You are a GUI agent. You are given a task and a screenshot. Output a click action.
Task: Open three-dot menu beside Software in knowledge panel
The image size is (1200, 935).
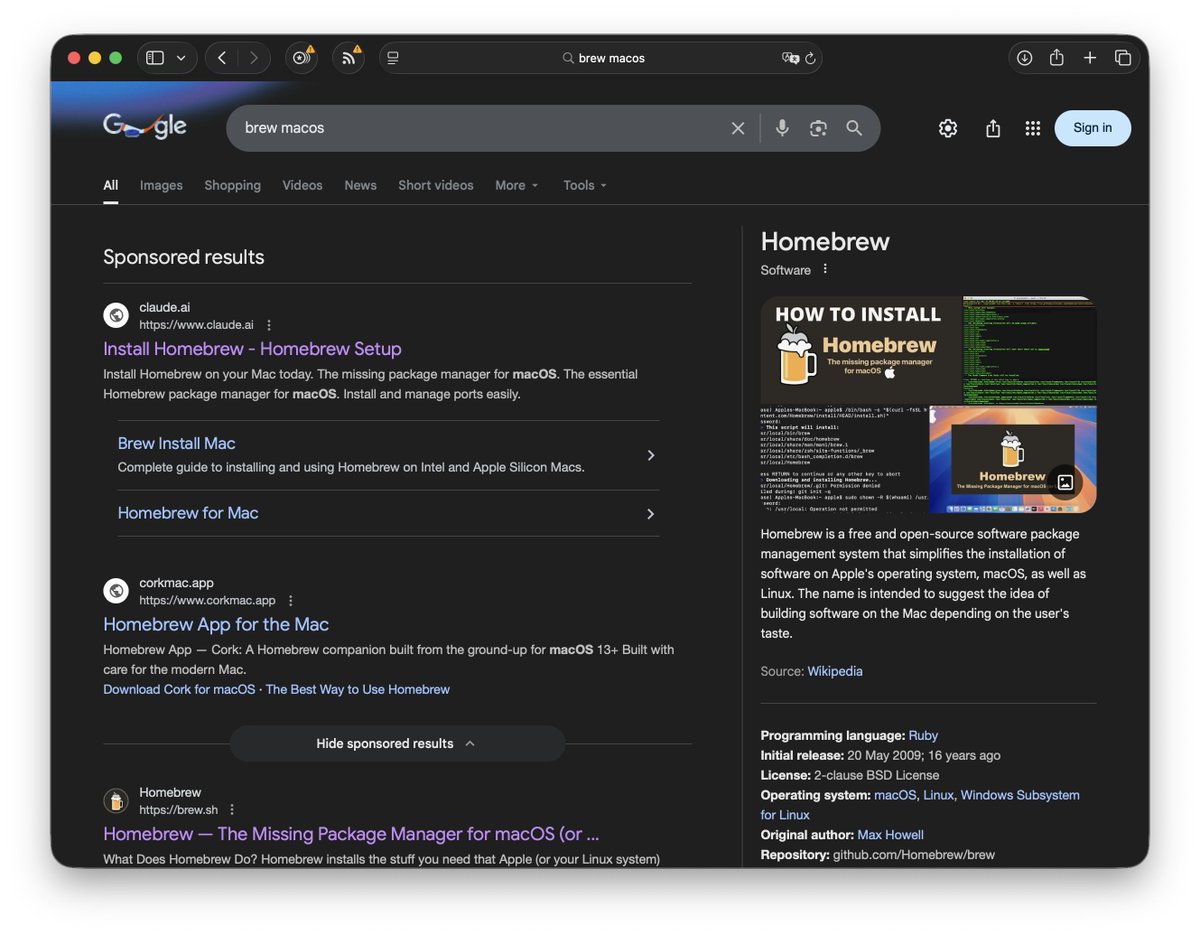pyautogui.click(x=825, y=269)
